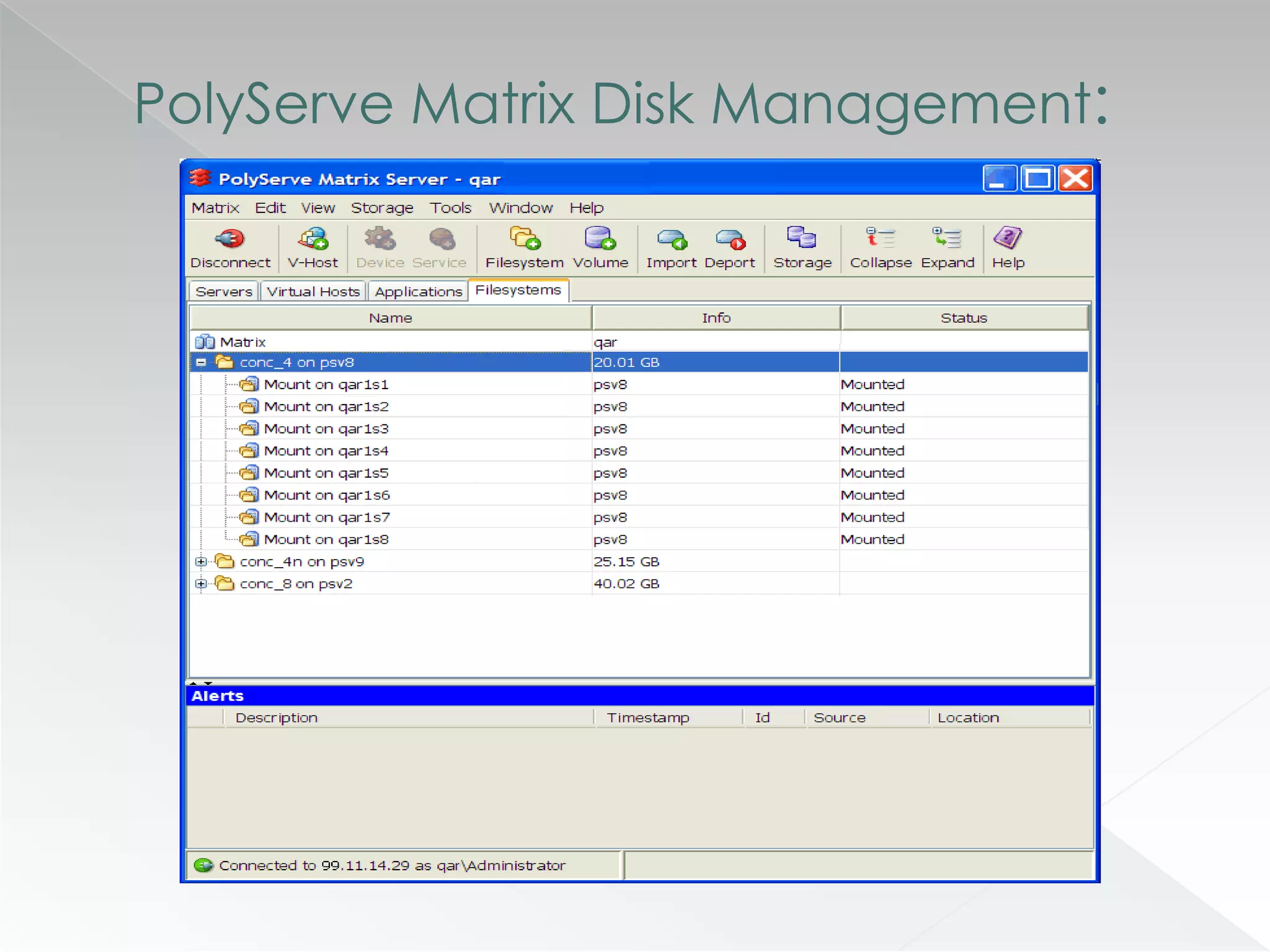Select the 'Mount on qar1s8' row
Image resolution: width=1270 pixels, height=952 pixels.
tap(639, 540)
